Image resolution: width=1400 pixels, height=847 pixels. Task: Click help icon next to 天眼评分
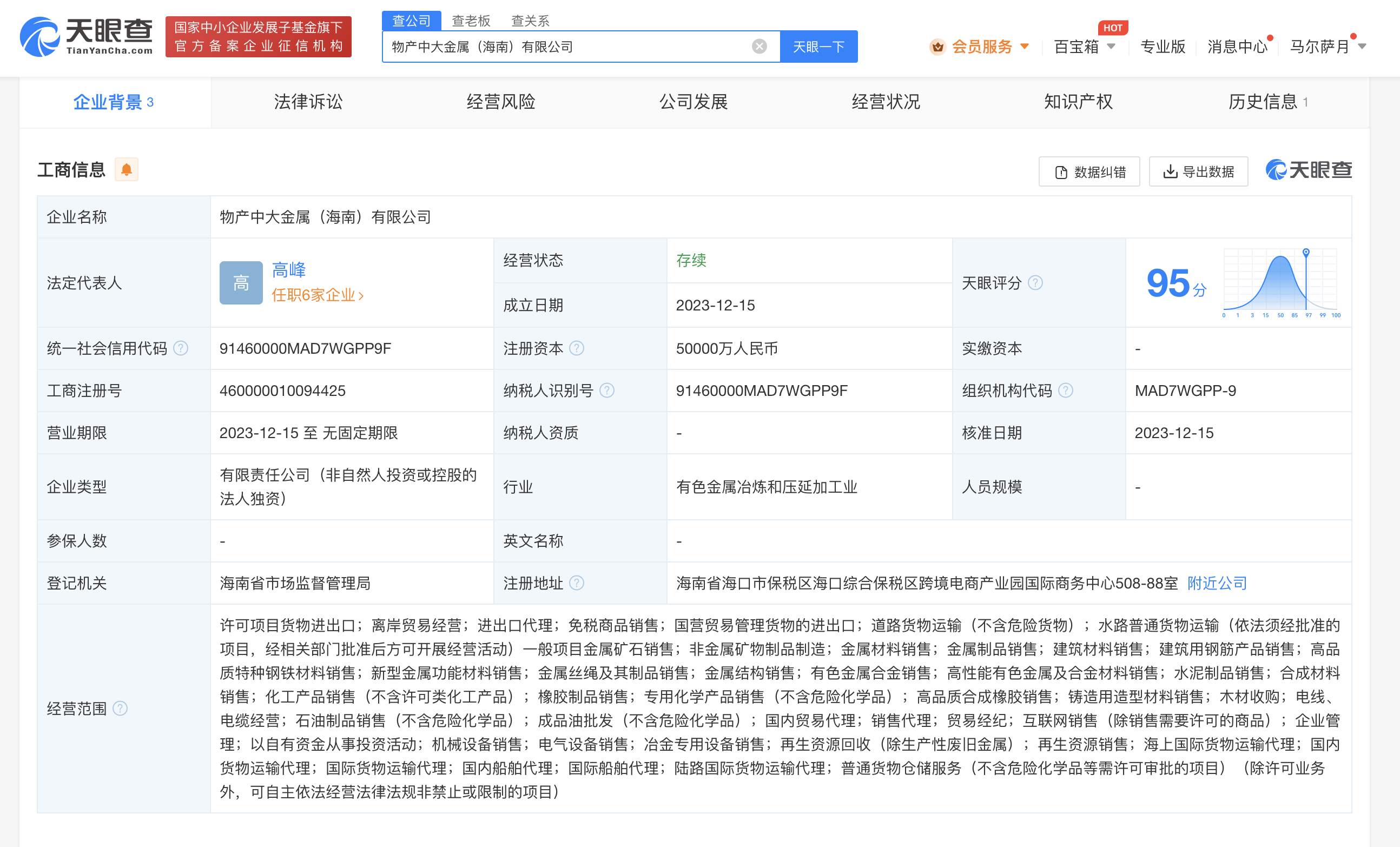(x=1035, y=282)
